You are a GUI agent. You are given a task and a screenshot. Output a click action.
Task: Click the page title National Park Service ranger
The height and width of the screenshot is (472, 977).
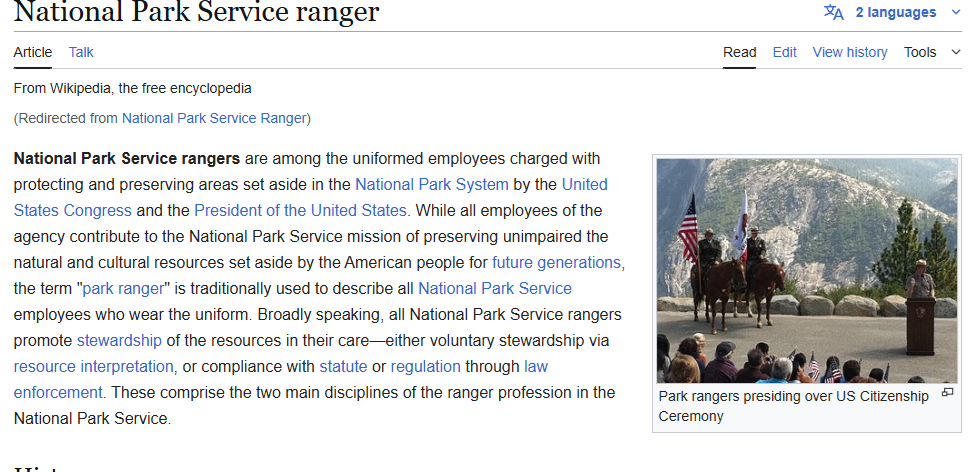[x=196, y=11]
